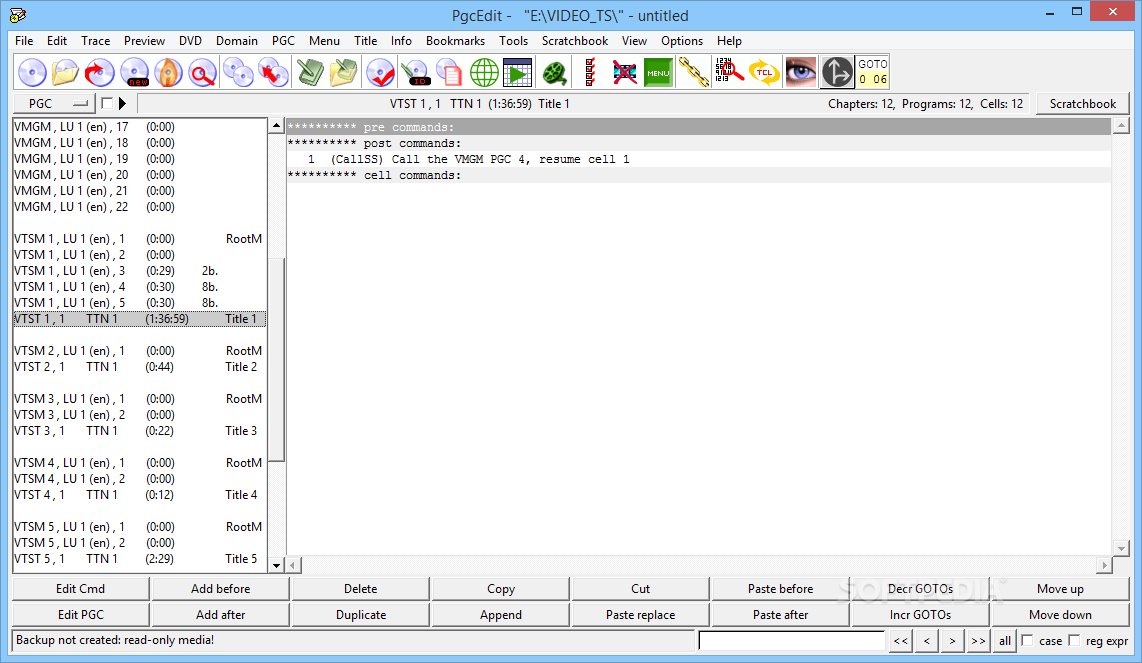Click the green globe icon

pyautogui.click(x=484, y=72)
